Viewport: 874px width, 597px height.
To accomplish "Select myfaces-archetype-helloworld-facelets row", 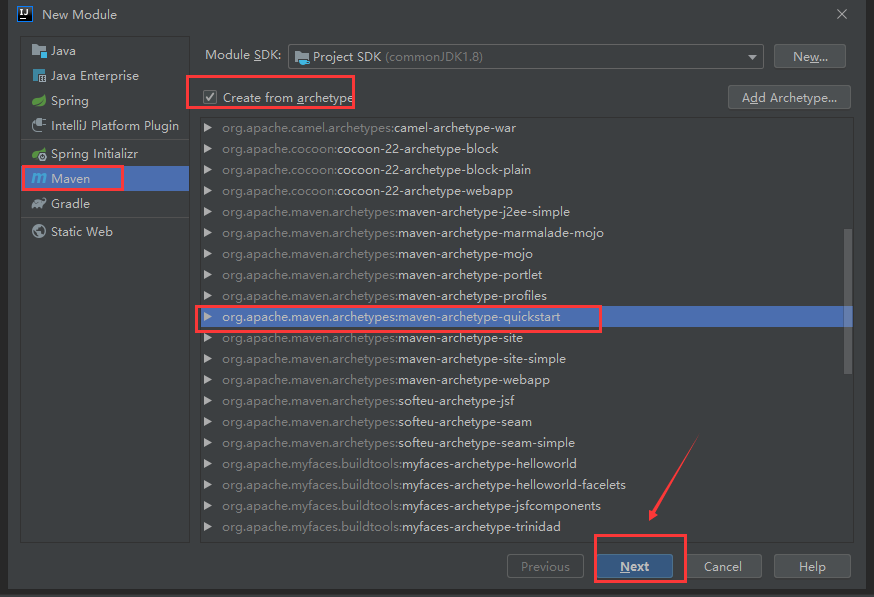I will (x=527, y=485).
